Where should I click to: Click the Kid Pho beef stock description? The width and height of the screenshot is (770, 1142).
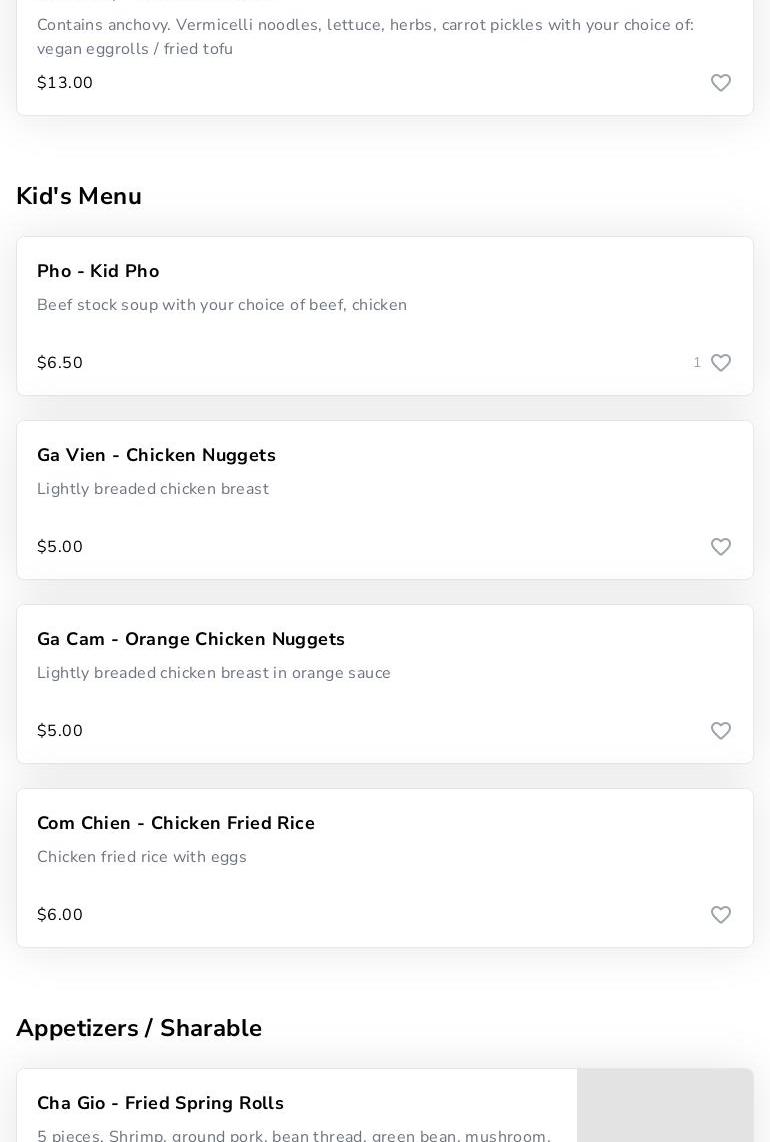pos(222,305)
